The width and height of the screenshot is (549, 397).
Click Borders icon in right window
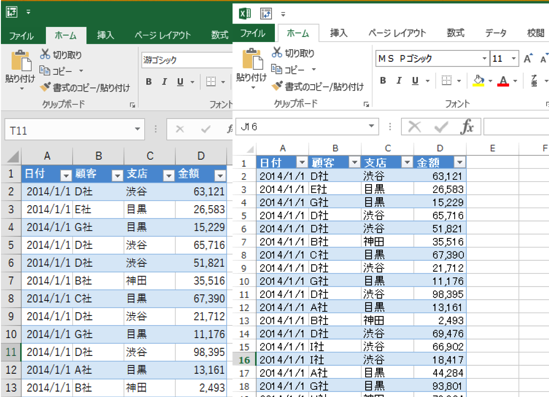[x=446, y=81]
